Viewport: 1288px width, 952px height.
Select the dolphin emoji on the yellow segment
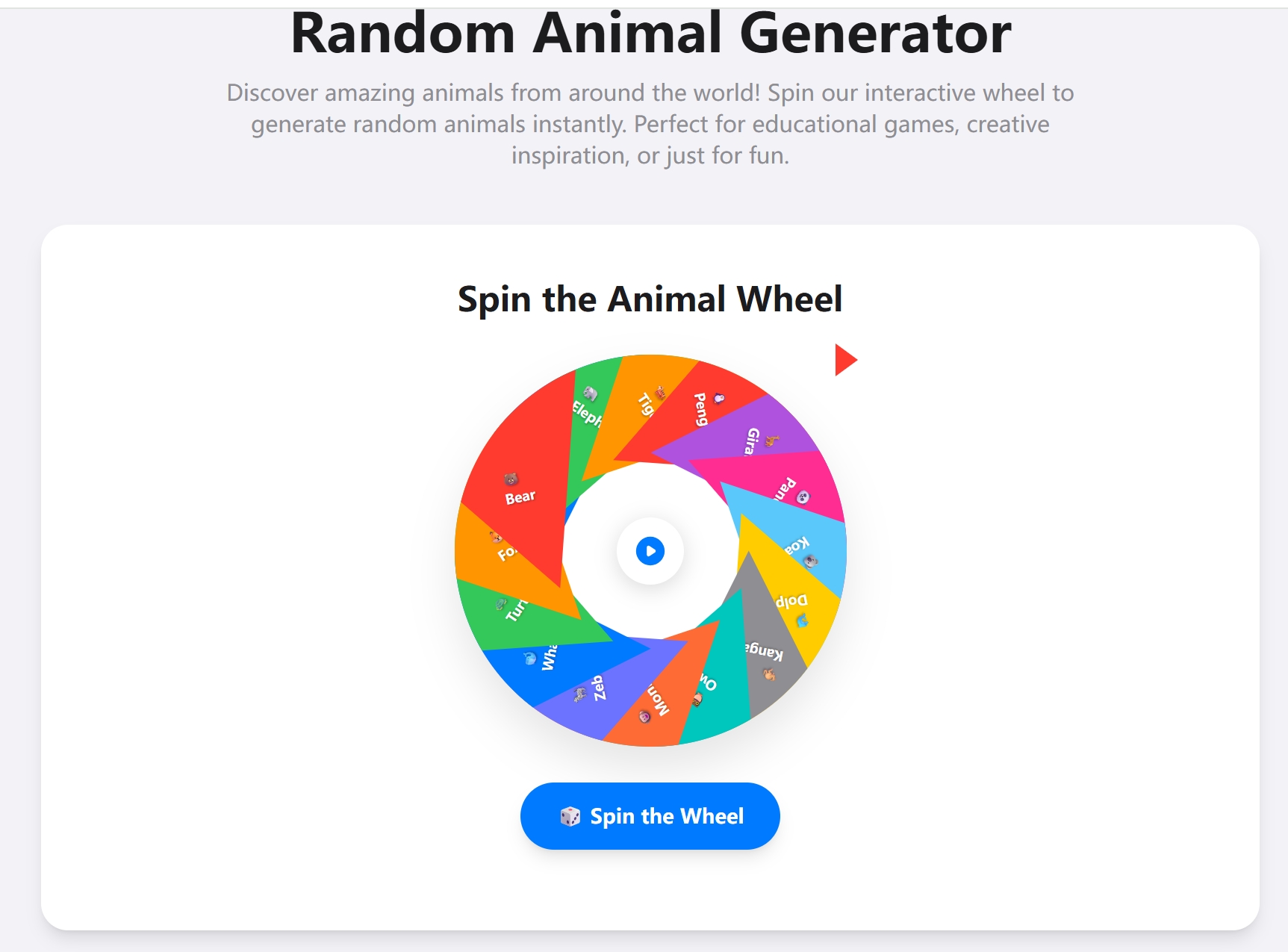pos(803,620)
